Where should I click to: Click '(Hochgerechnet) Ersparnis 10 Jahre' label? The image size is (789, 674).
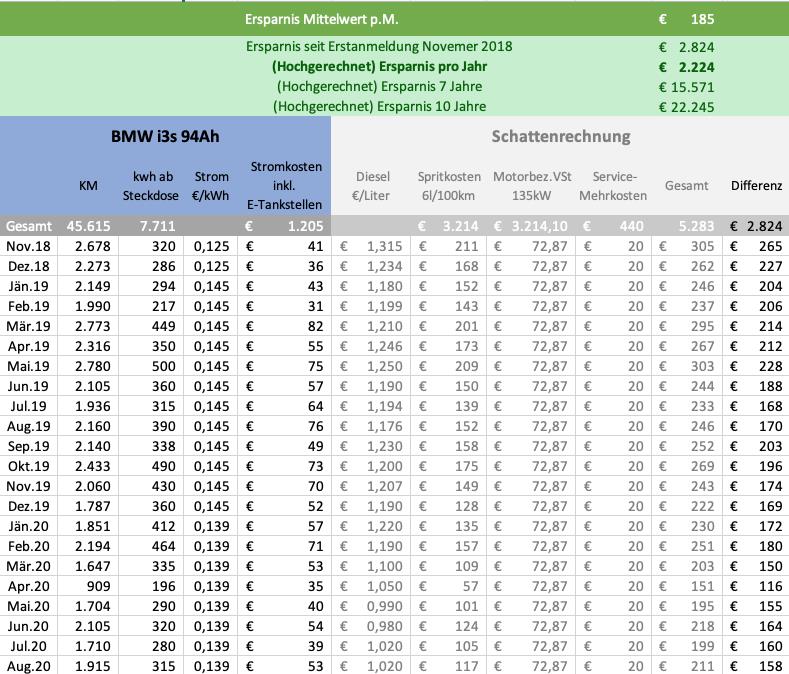(x=379, y=107)
